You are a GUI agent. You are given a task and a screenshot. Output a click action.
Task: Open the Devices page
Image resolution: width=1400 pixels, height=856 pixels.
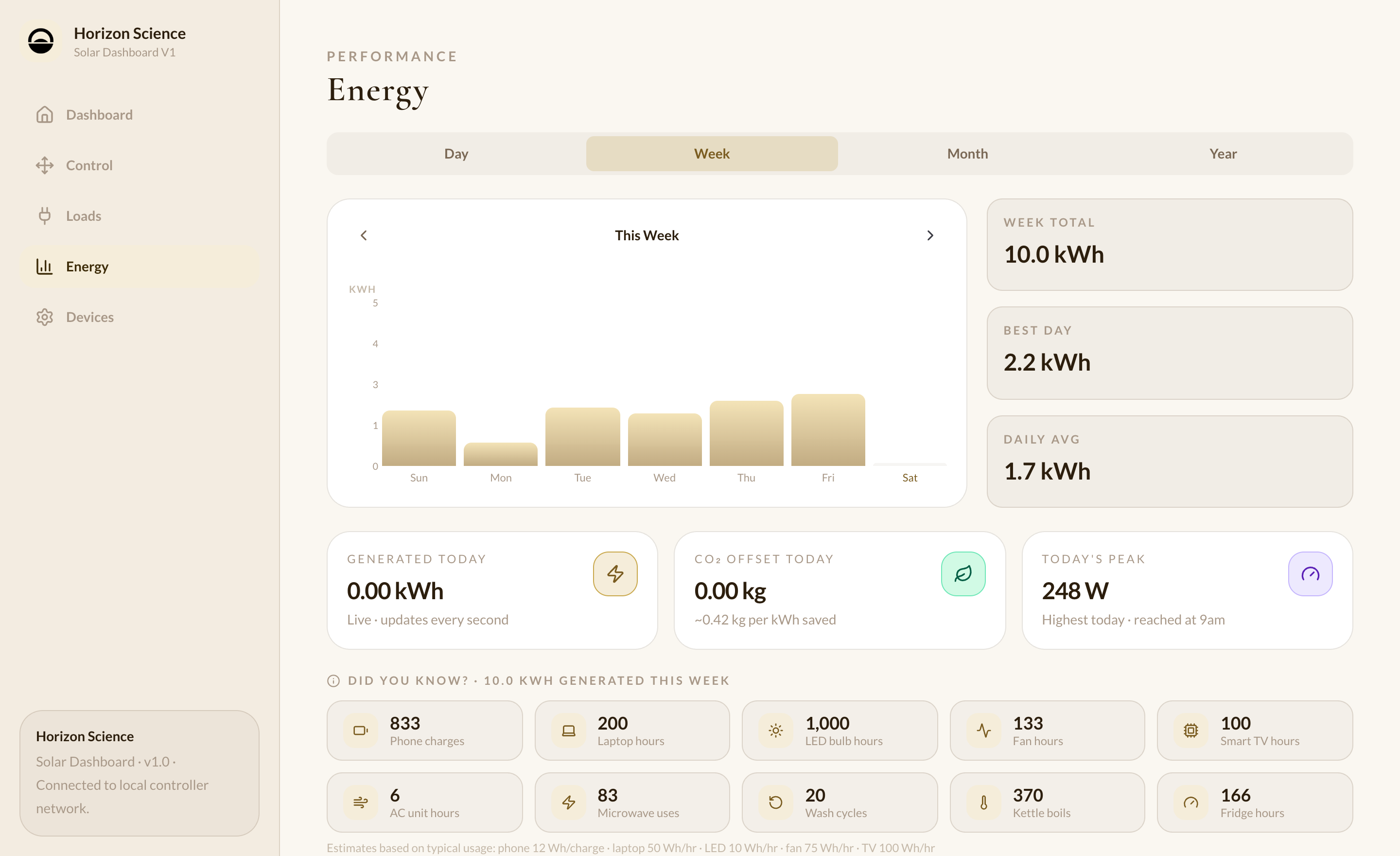(x=140, y=317)
